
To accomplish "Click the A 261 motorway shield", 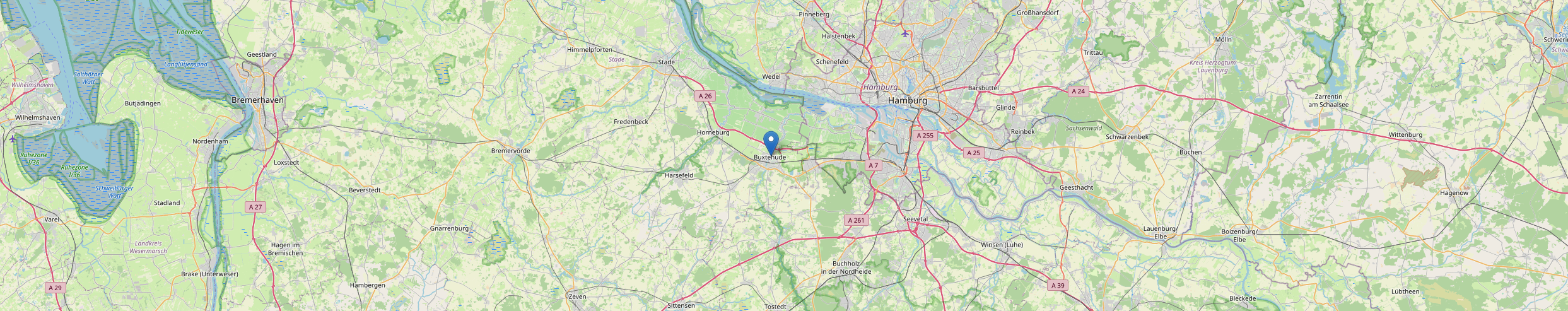I will (x=856, y=220).
